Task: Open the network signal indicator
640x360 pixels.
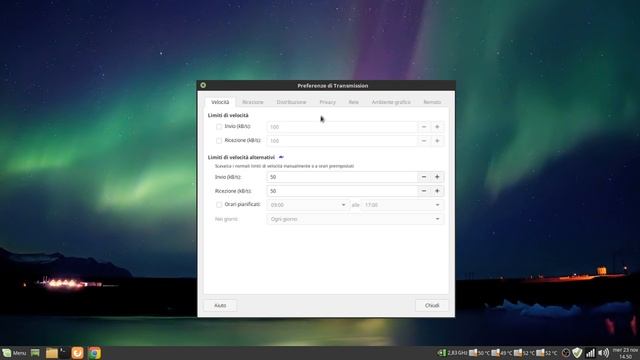Action: [590, 353]
